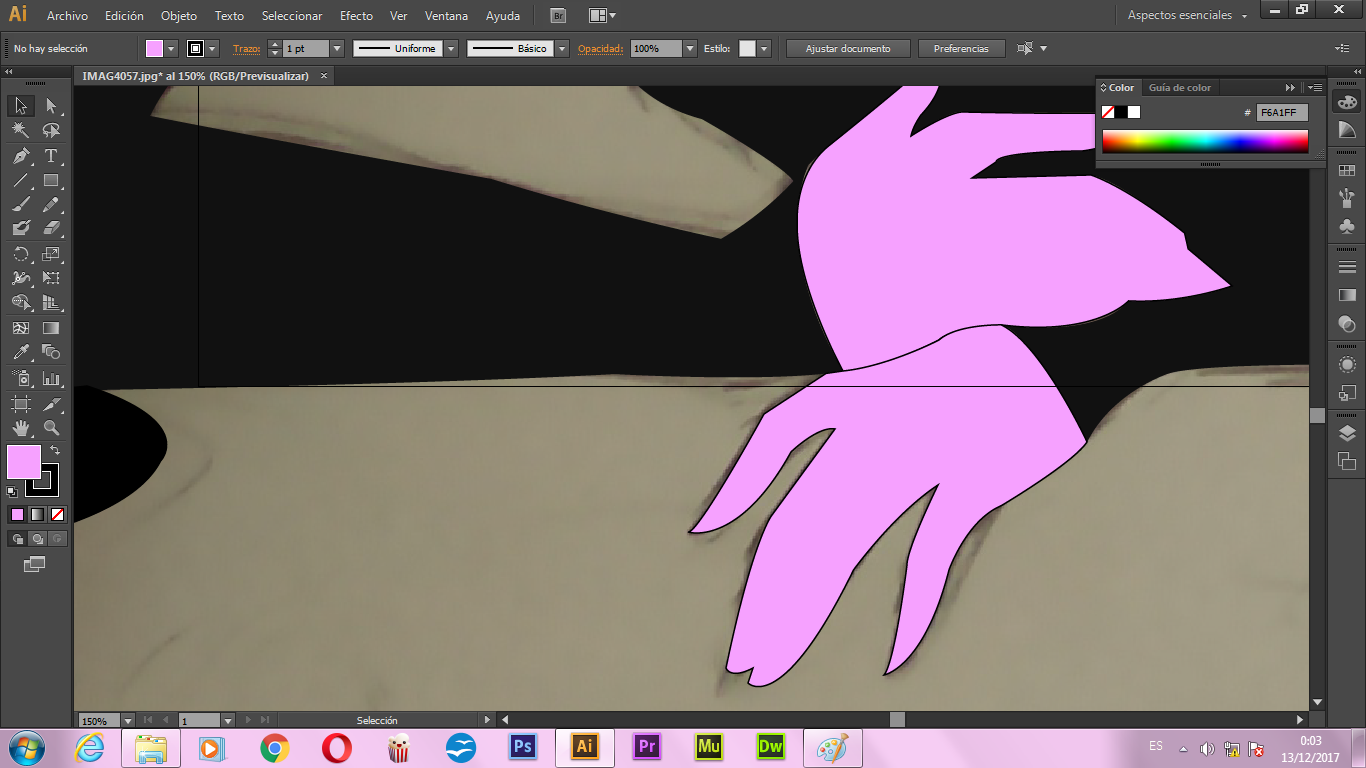Select the Scale tool

pos(51,254)
